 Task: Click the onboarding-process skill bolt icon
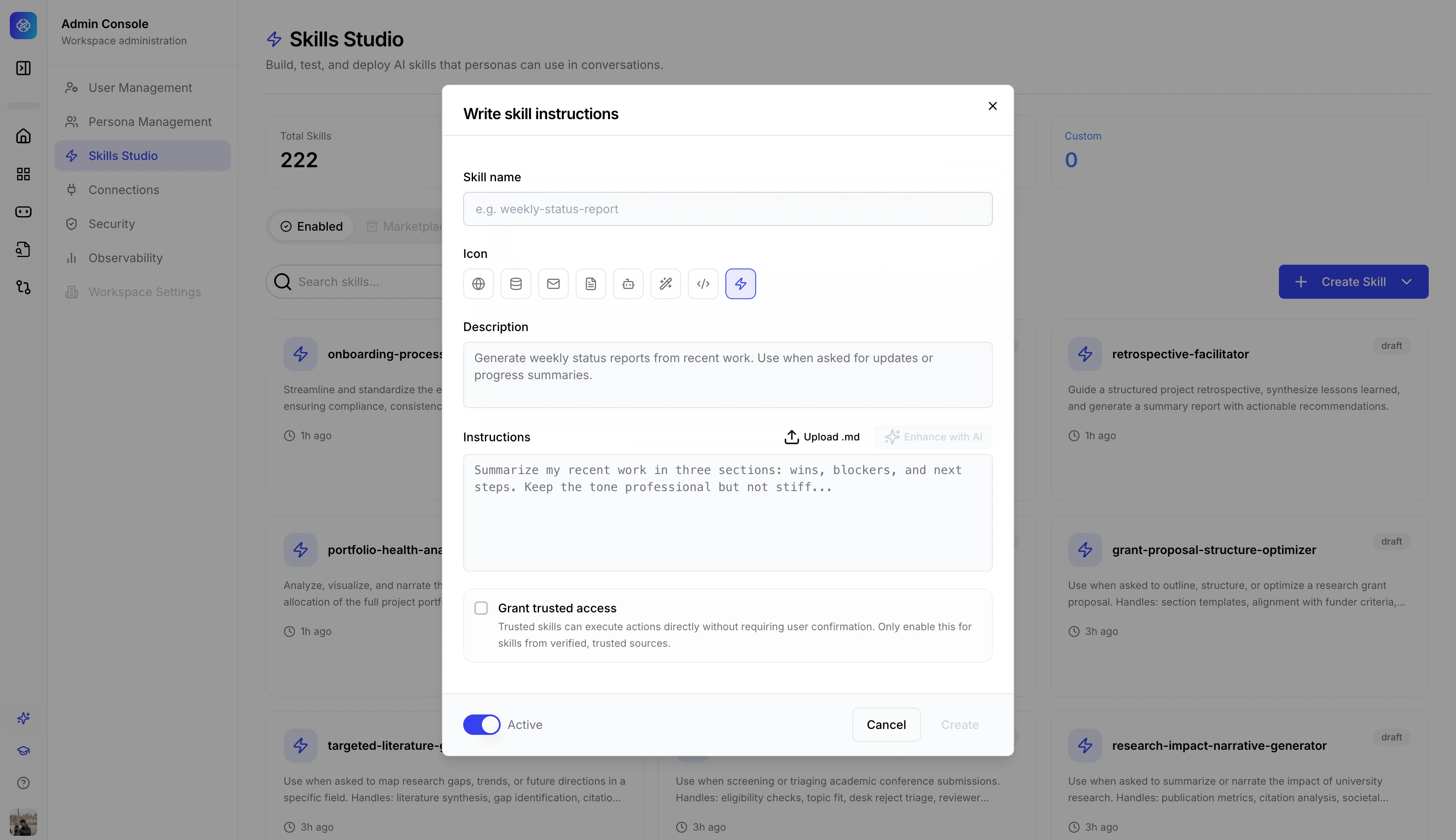coord(300,354)
